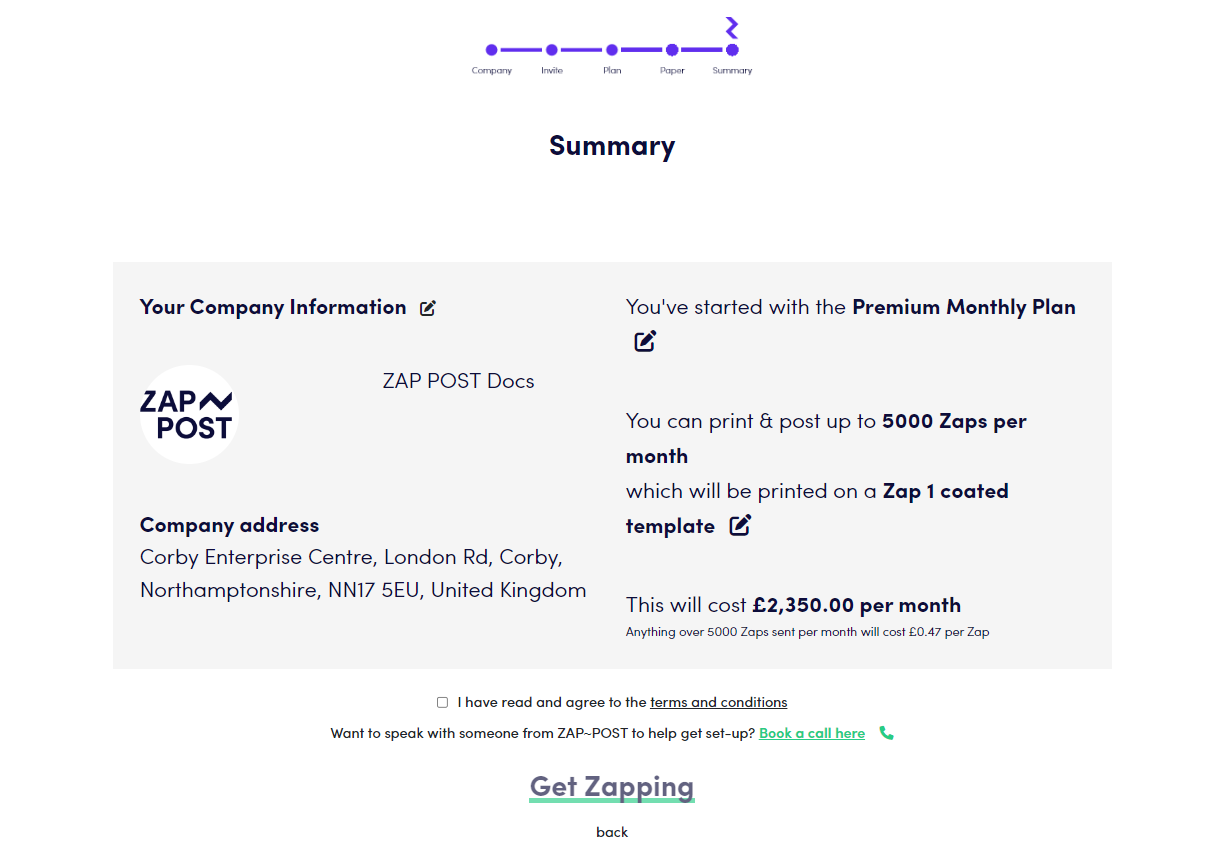This screenshot has height=852, width=1208.
Task: Edit company information pencil icon
Action: (428, 308)
